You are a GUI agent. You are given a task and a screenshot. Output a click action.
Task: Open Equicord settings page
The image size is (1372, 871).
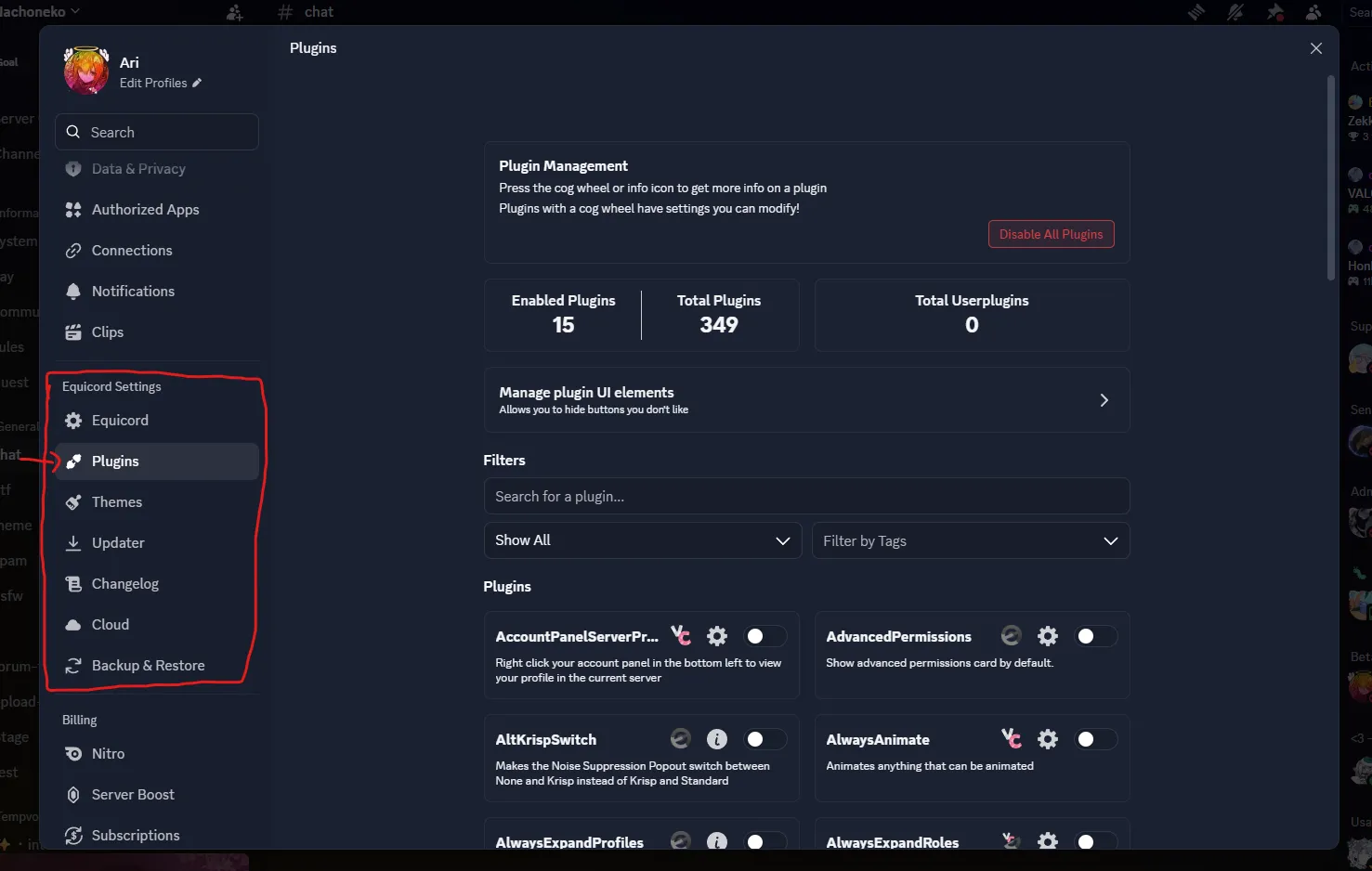pos(156,421)
